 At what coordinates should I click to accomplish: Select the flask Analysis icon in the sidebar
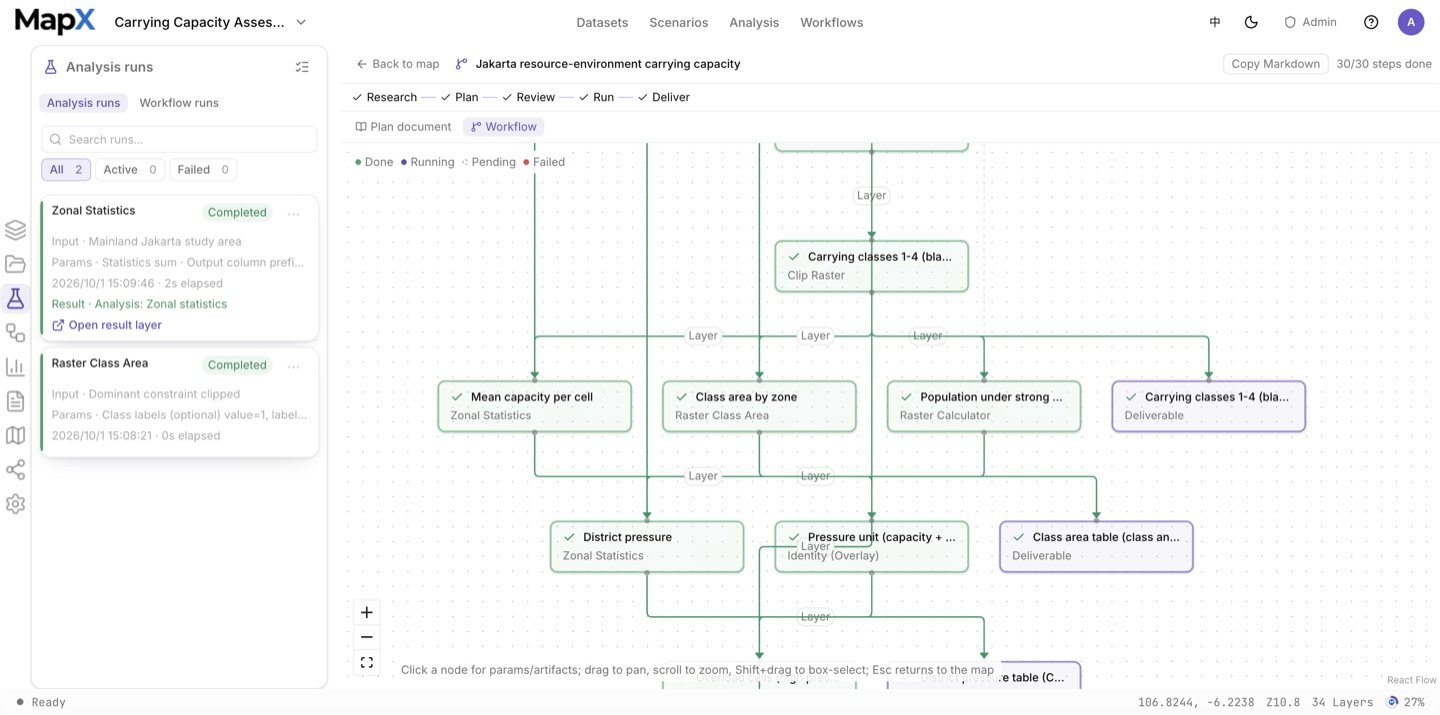[x=15, y=298]
